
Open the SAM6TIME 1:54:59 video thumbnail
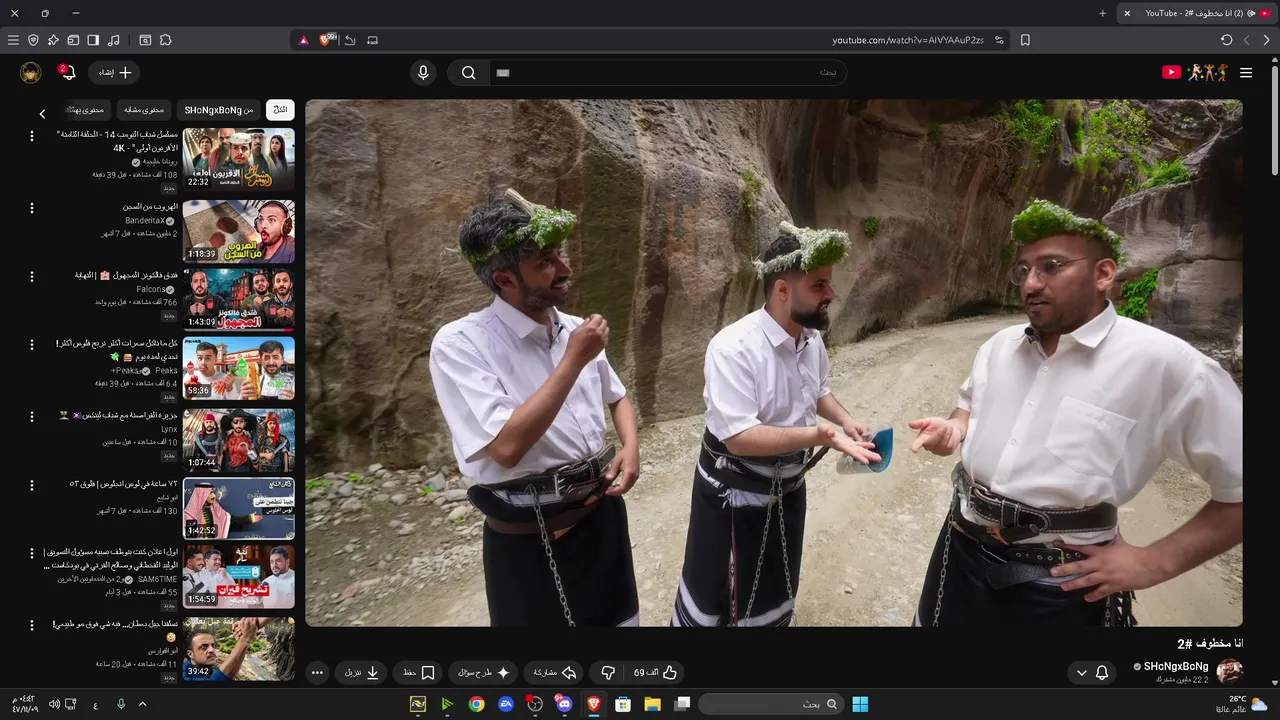[239, 577]
